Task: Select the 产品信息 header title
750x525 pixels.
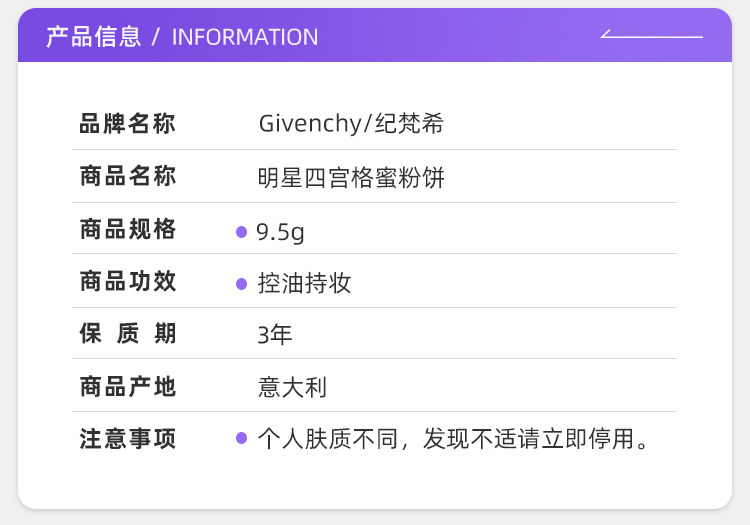Action: [93, 37]
